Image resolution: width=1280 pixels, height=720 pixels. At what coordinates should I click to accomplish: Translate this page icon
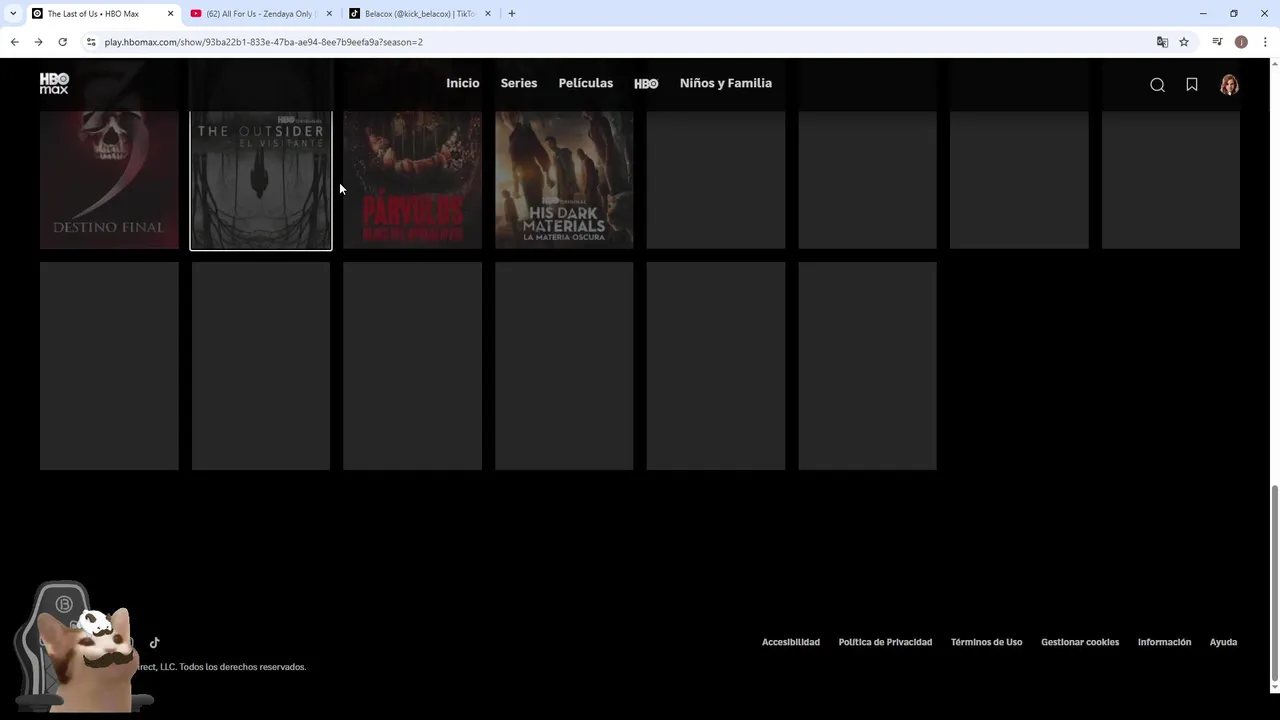click(x=1162, y=42)
